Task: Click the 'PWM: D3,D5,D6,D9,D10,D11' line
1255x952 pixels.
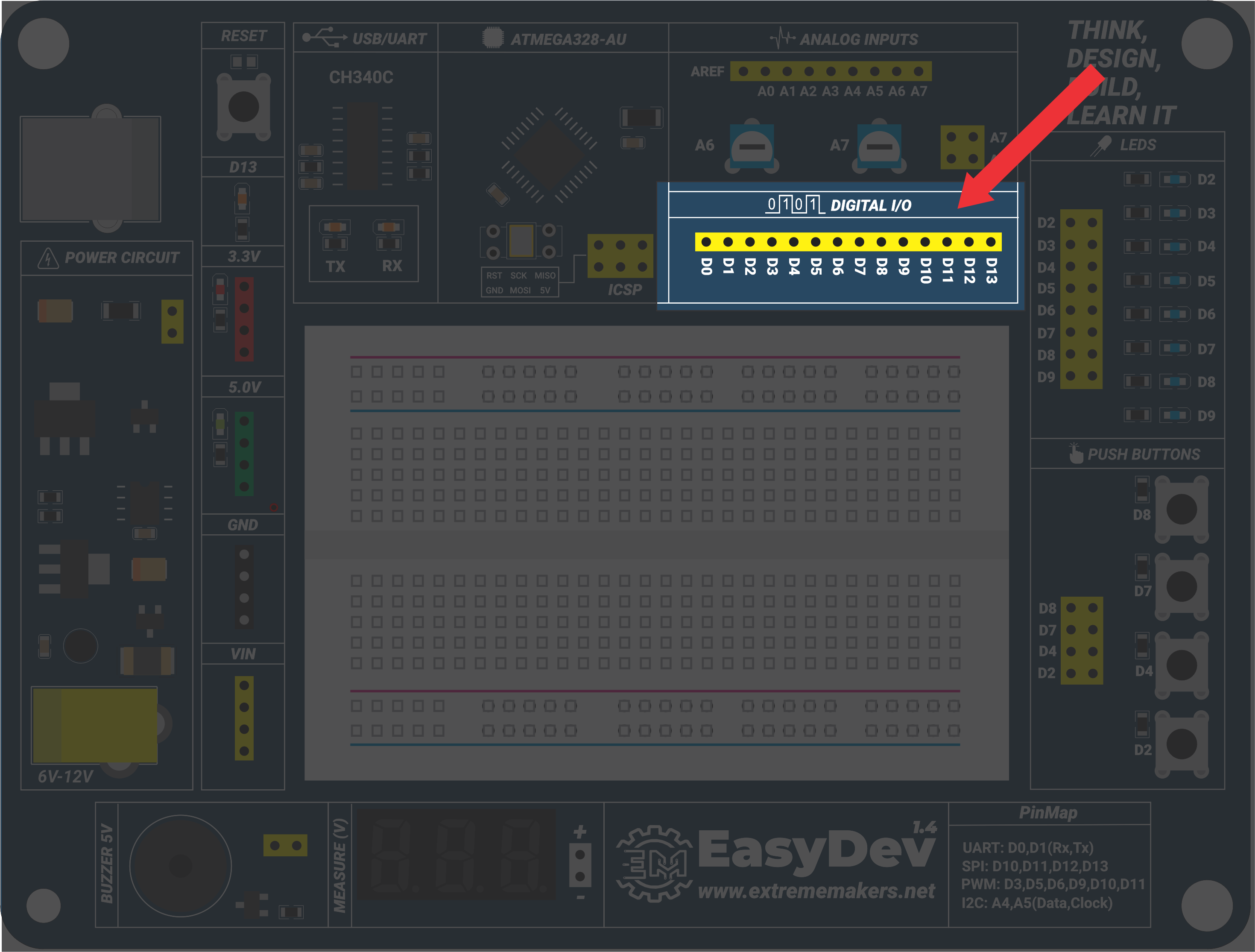Action: pos(1053,885)
